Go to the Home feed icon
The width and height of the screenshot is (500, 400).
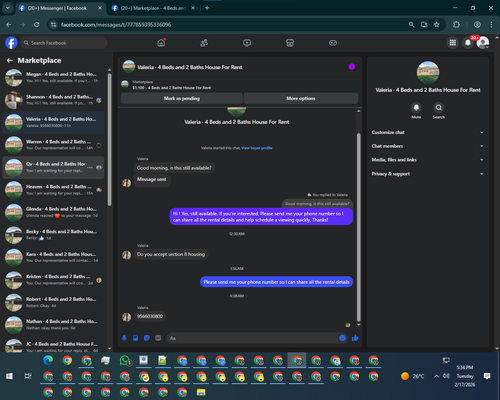(161, 43)
